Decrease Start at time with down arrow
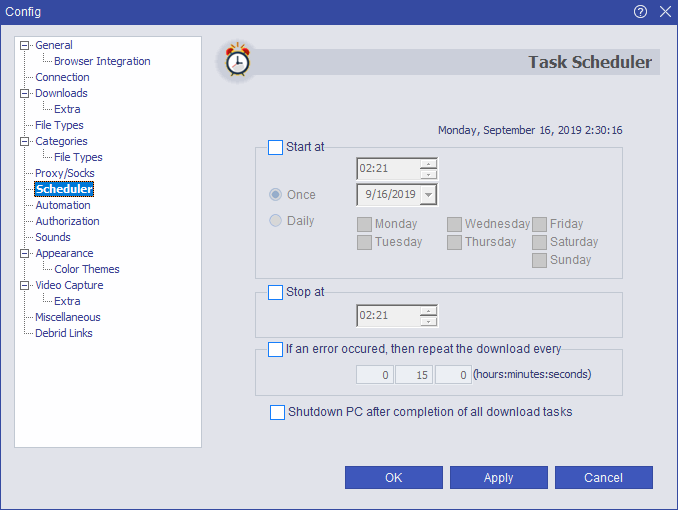The image size is (678, 510). coord(428,174)
